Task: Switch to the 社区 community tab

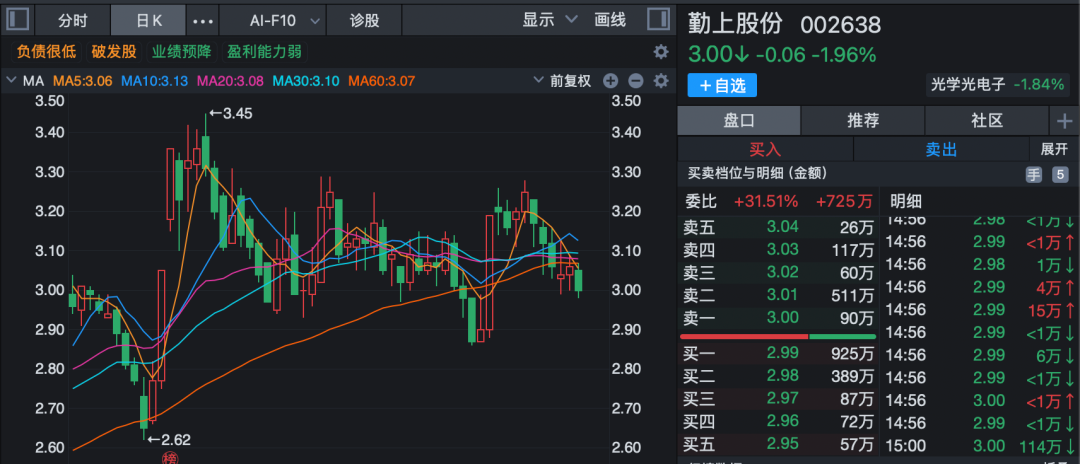Action: tap(986, 121)
